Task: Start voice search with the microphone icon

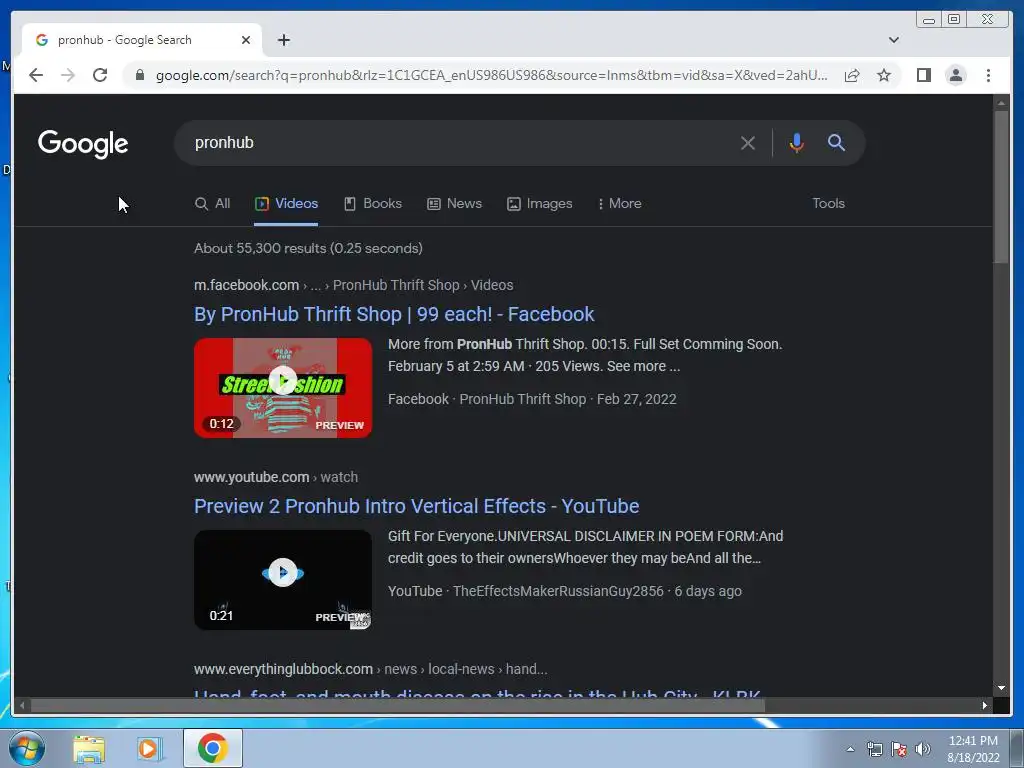Action: (796, 142)
